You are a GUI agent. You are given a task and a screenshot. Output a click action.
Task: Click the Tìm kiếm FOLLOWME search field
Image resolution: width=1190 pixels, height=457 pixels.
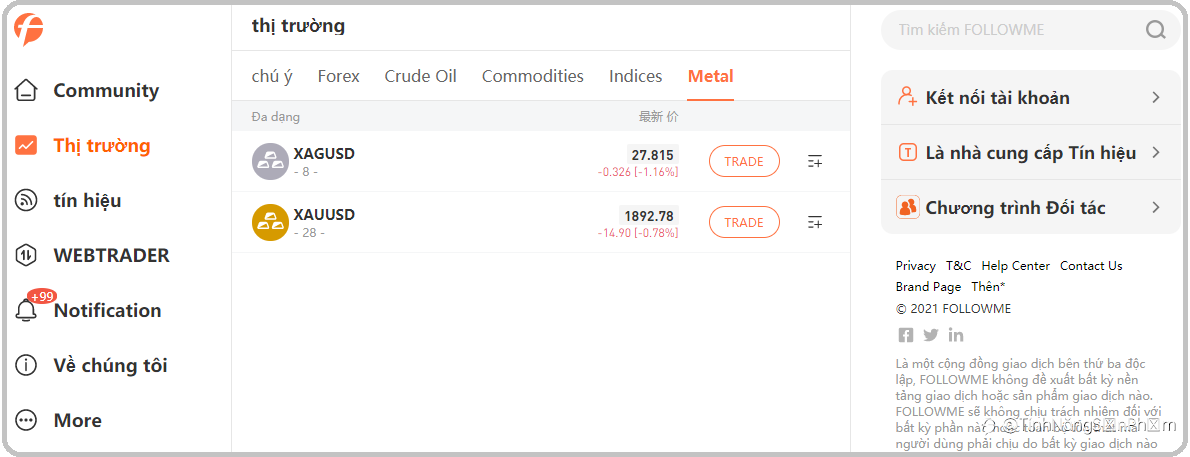coord(1010,30)
